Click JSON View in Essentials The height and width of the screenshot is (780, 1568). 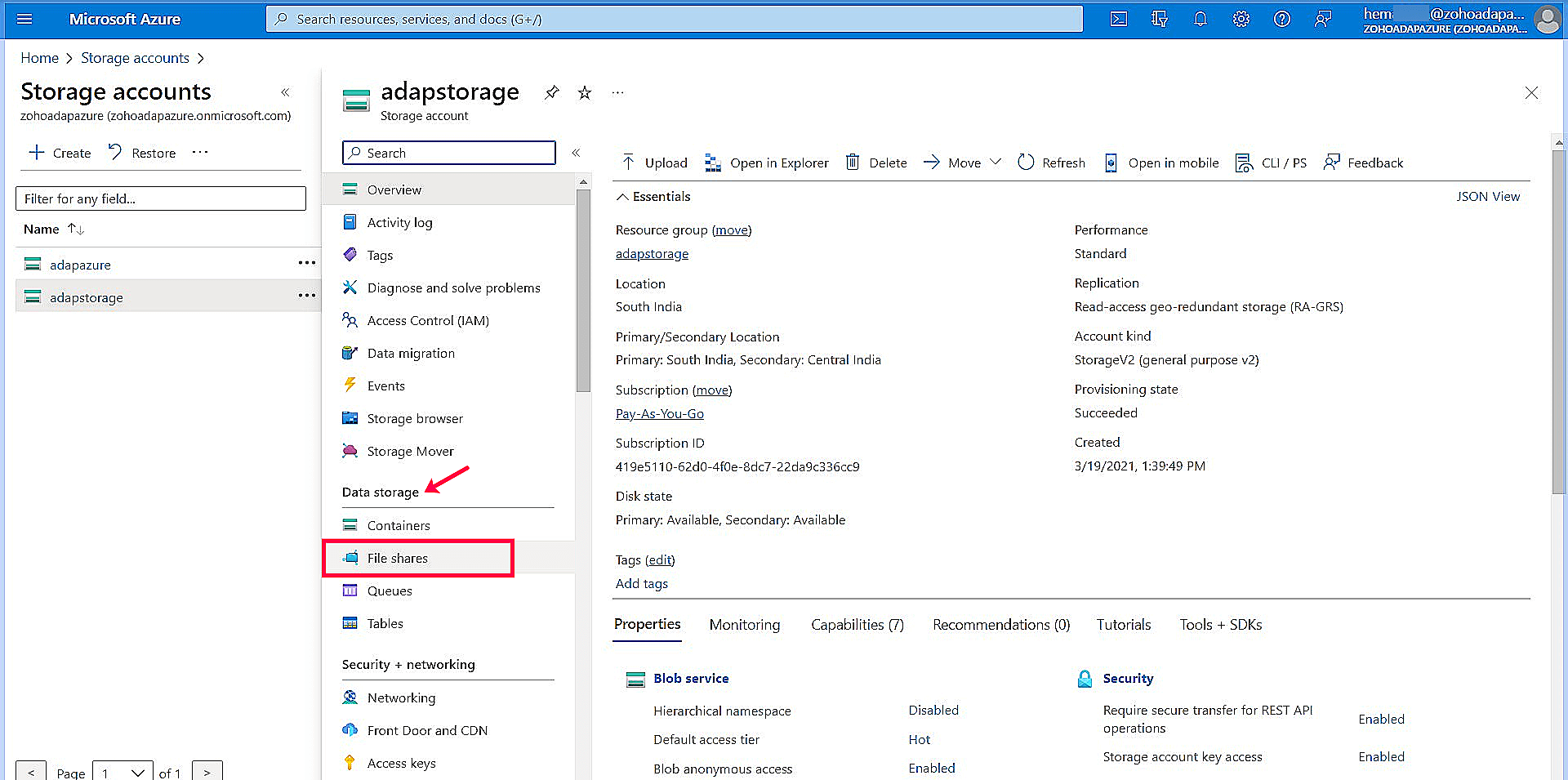click(x=1488, y=196)
